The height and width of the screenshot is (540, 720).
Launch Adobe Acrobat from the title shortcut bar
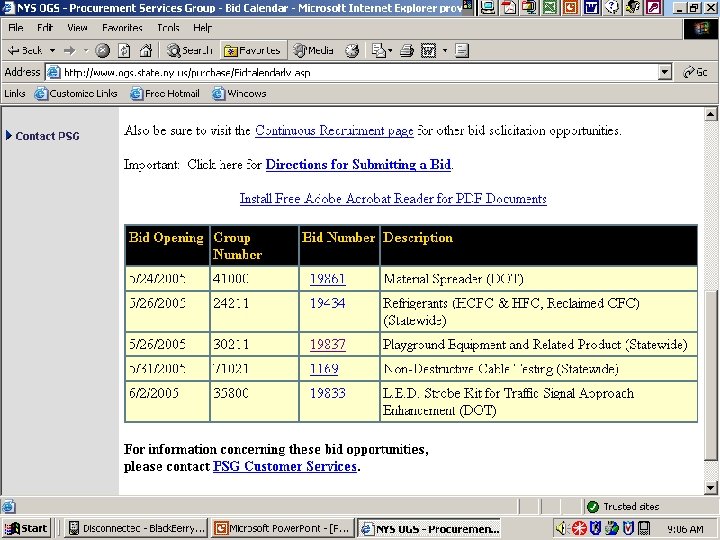click(509, 7)
